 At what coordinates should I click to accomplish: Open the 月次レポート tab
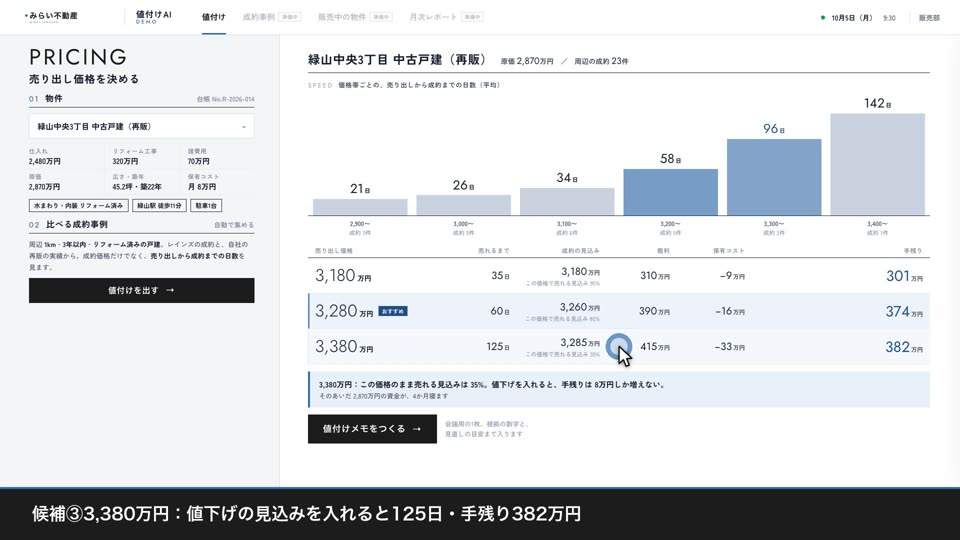pyautogui.click(x=446, y=17)
